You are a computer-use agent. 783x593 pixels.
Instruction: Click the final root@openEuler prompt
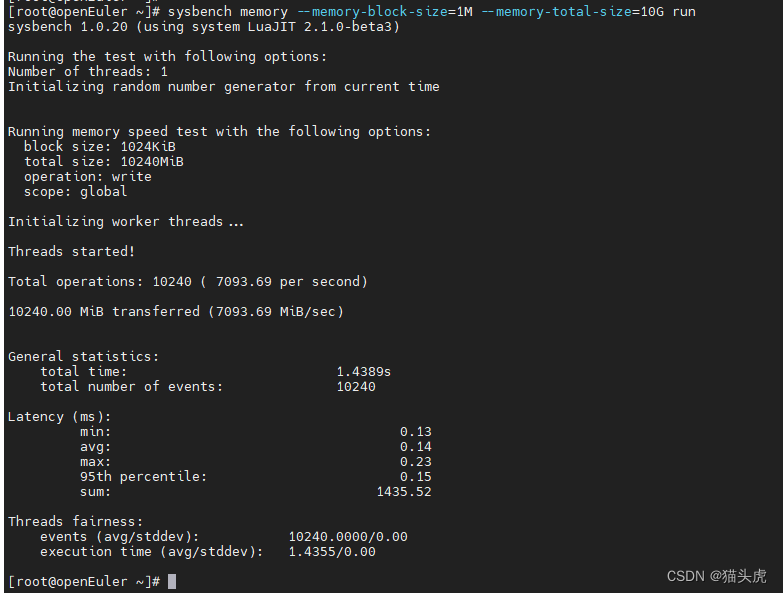tap(84, 582)
